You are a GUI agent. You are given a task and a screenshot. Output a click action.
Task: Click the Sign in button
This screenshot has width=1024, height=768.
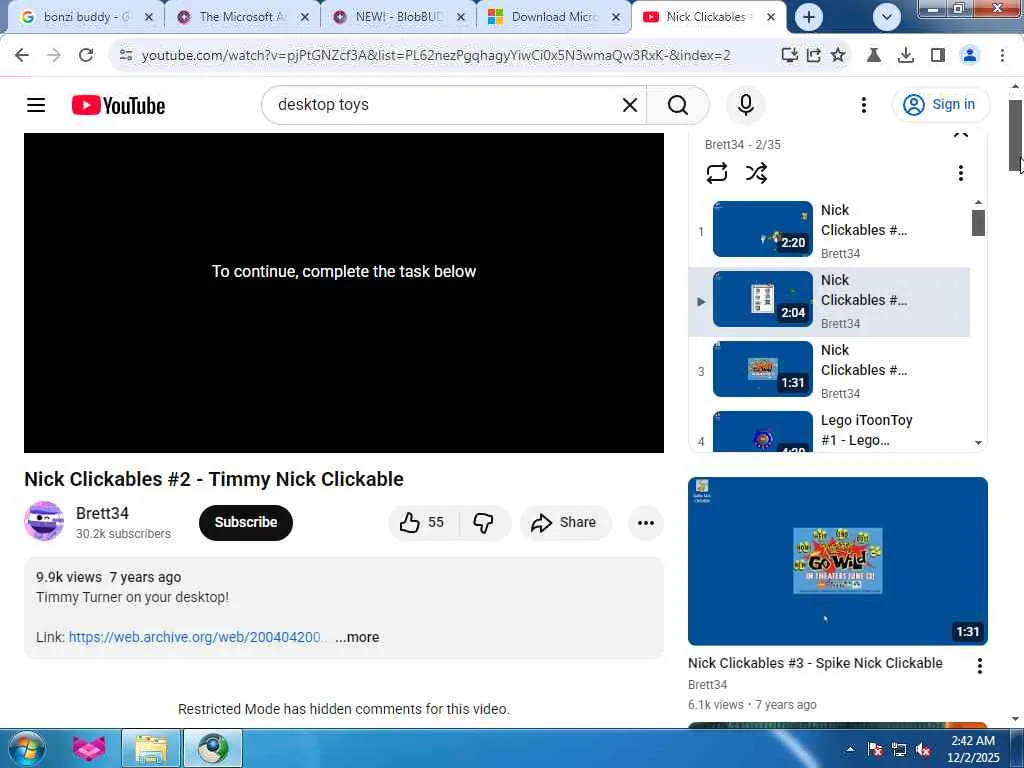point(940,104)
